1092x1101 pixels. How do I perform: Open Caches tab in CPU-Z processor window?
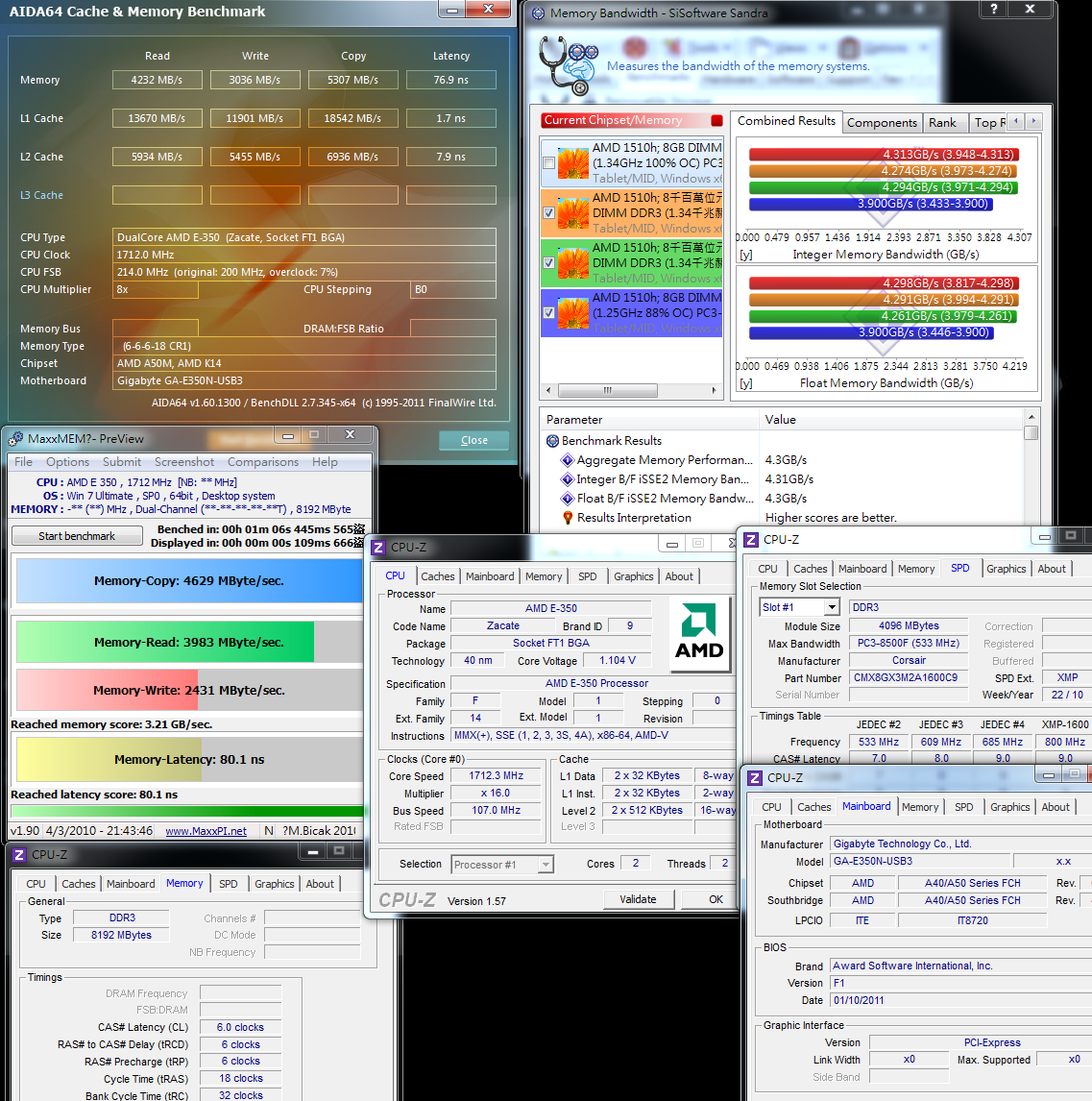(438, 576)
